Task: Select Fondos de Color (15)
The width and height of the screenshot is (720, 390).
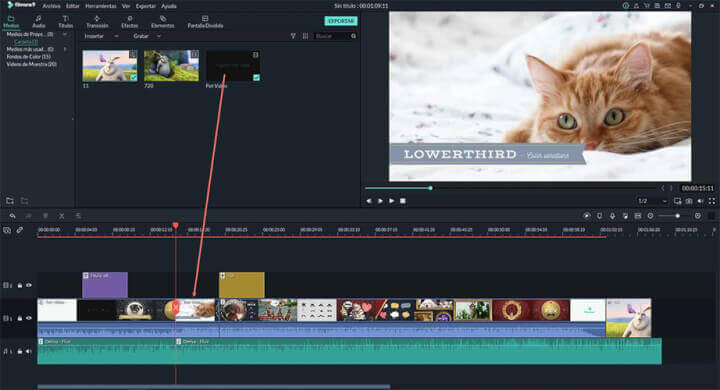Action: click(x=28, y=57)
